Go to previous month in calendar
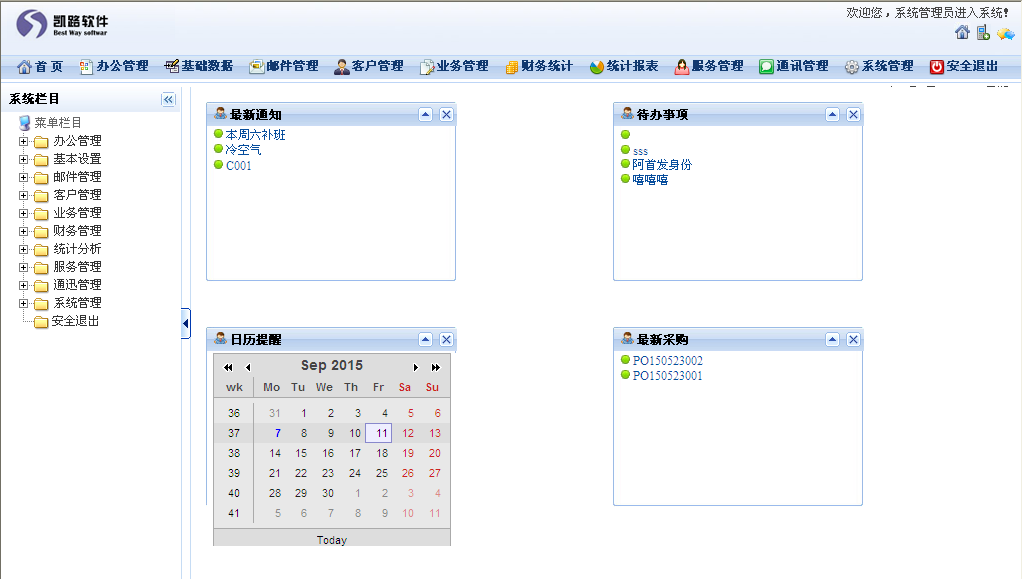Viewport: 1023px width, 579px height. point(248,367)
